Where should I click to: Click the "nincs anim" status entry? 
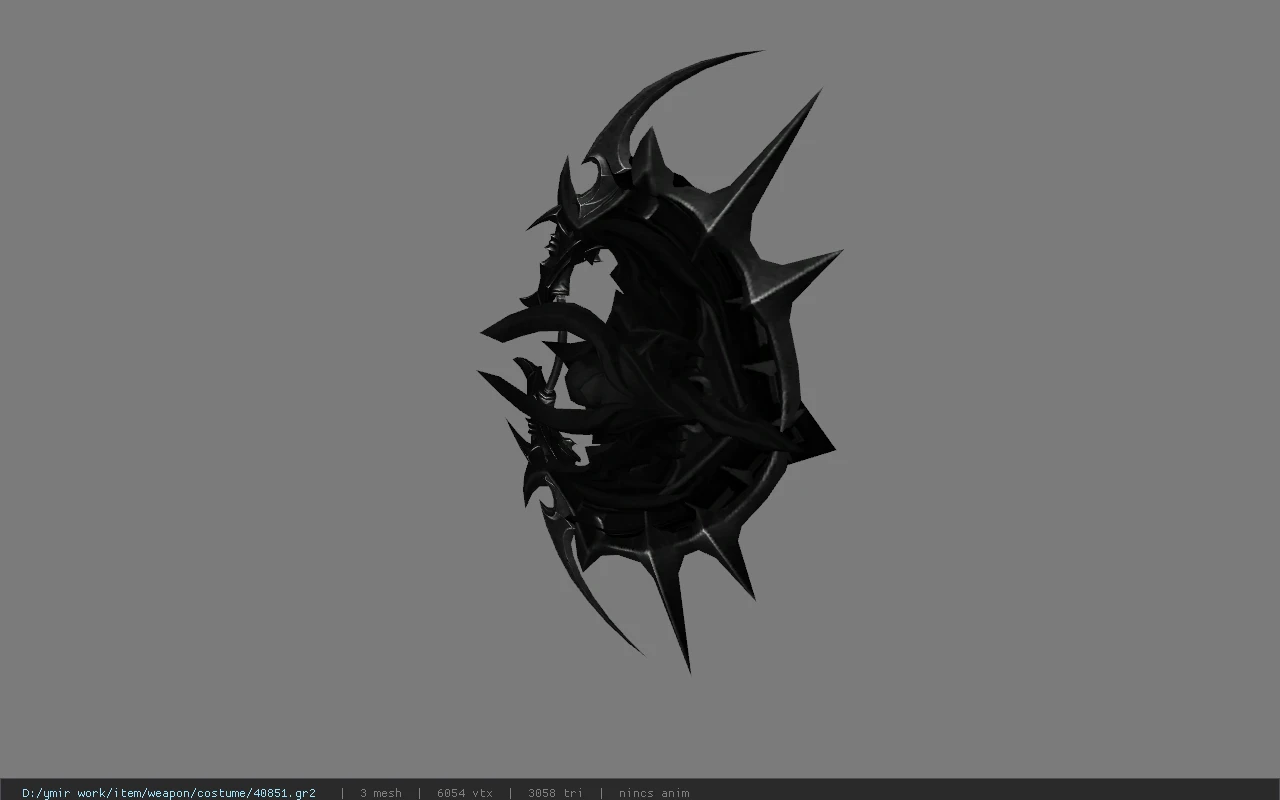click(654, 793)
